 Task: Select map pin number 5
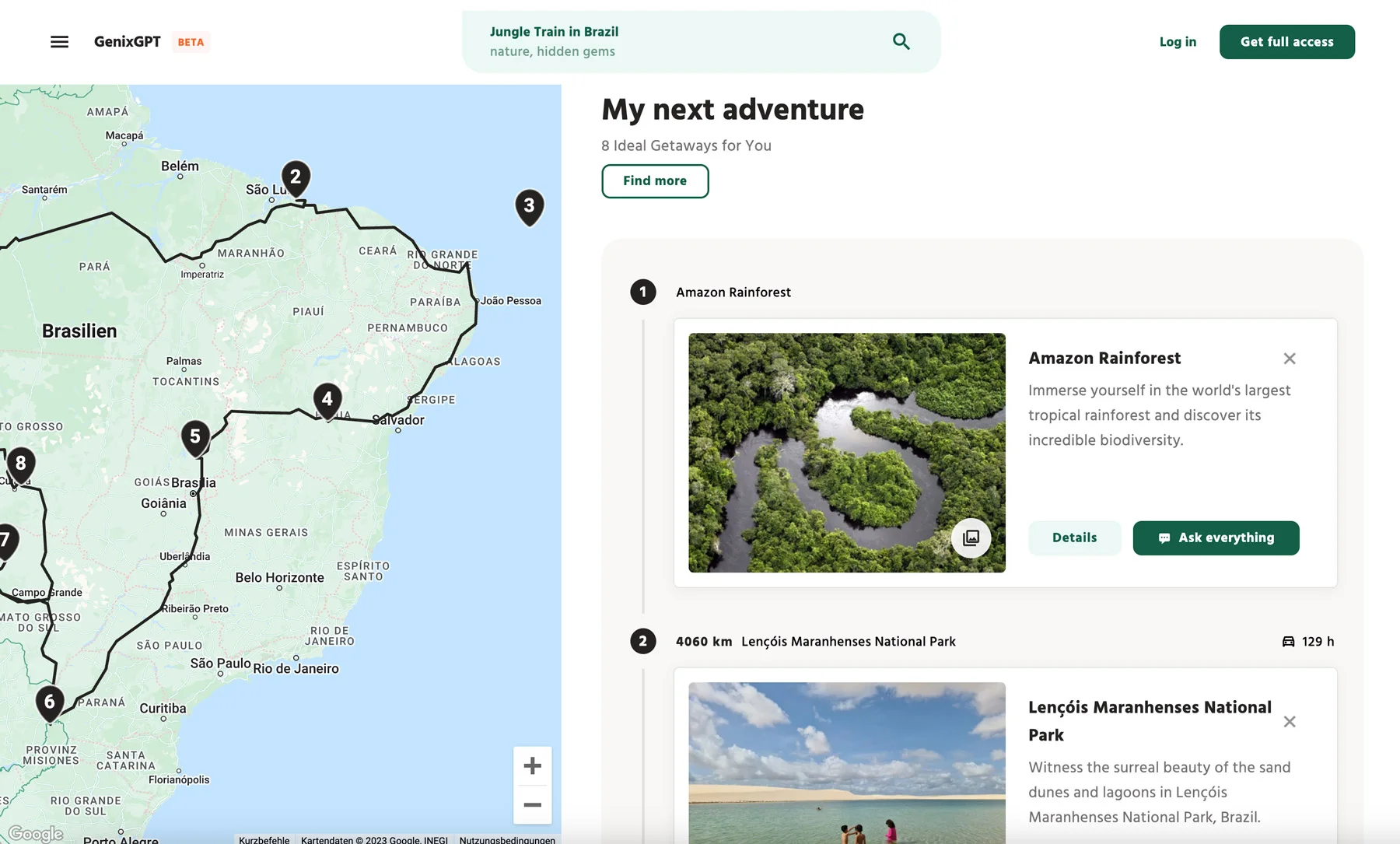point(195,439)
